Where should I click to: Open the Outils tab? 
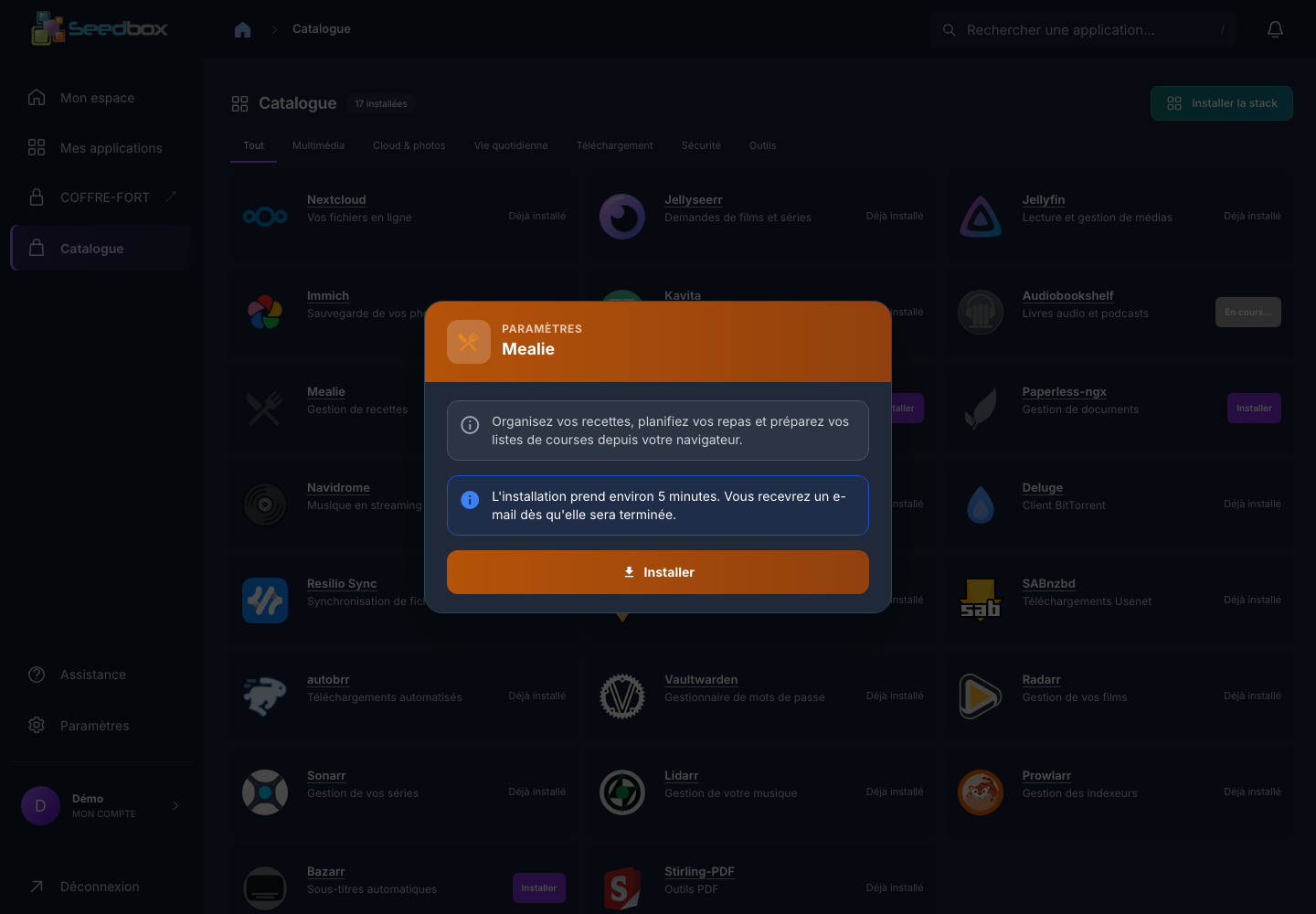point(762,145)
